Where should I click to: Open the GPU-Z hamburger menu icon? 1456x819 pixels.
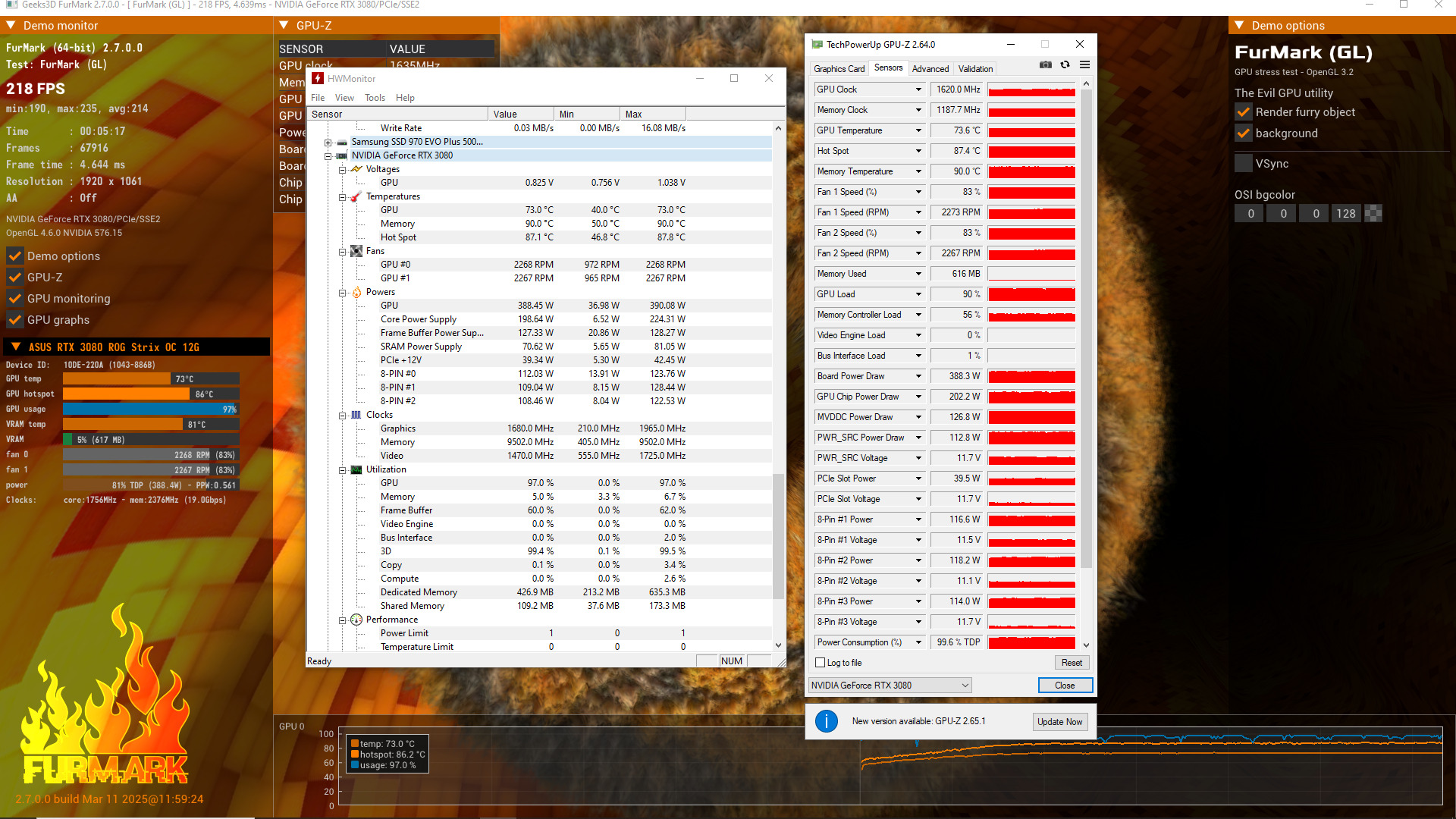[1084, 65]
